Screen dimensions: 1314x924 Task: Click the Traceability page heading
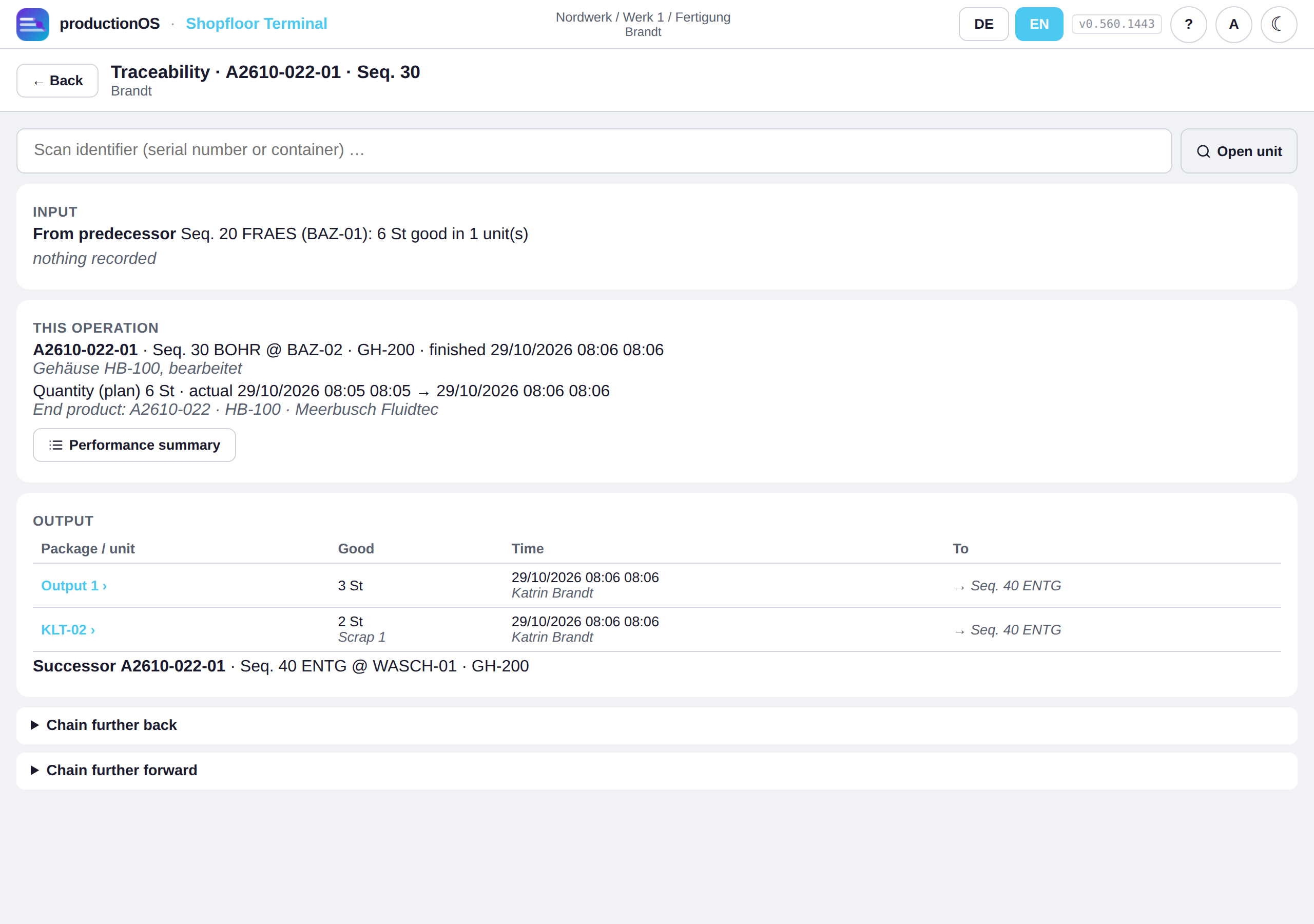point(265,72)
